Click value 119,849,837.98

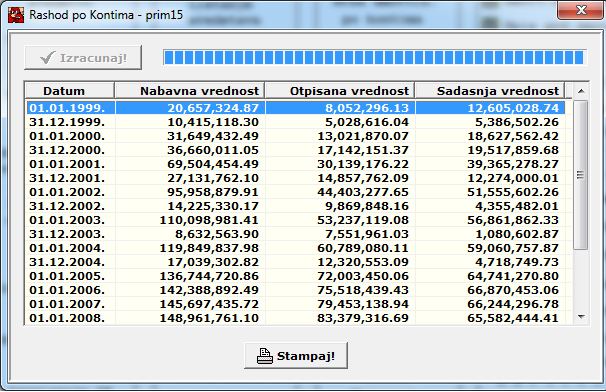tap(209, 248)
